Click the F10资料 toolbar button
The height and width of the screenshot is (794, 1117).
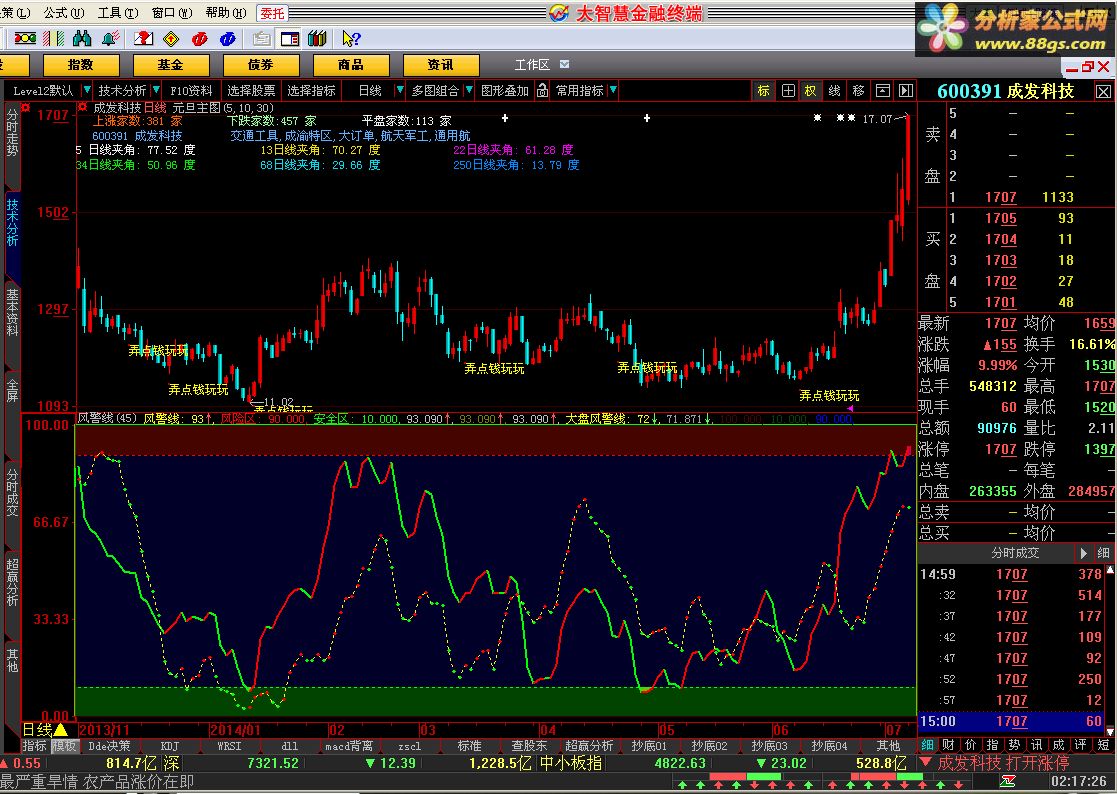tap(191, 90)
